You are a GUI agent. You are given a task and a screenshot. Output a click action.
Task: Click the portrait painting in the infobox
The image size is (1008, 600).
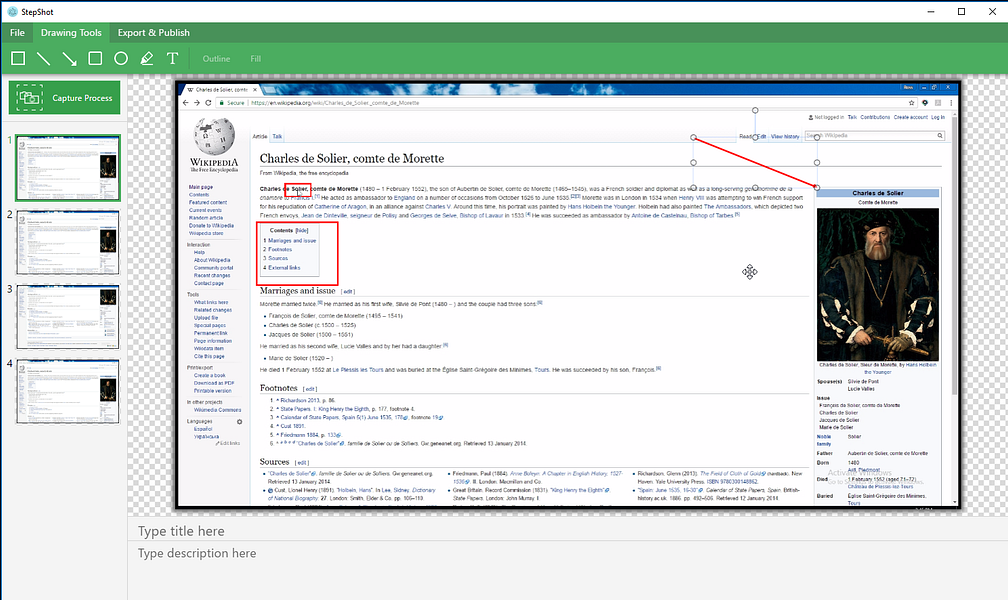878,284
